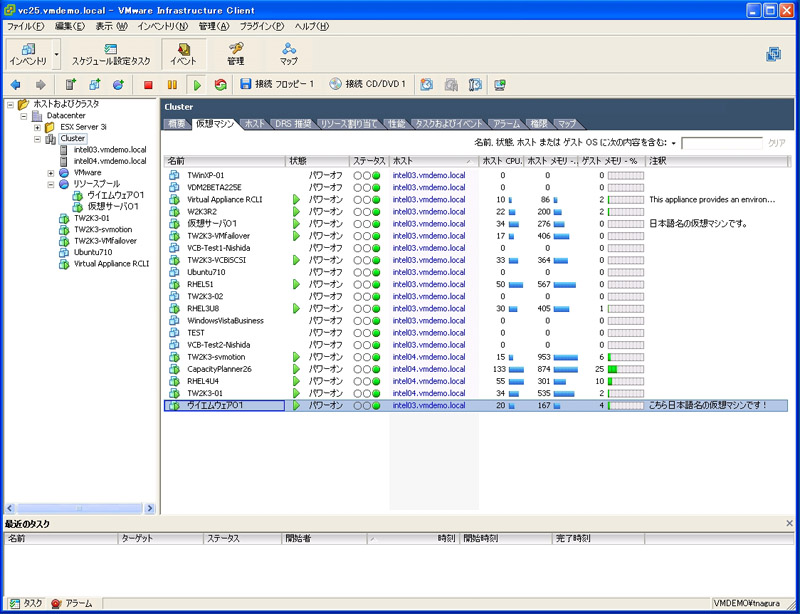This screenshot has width=800, height=614.
Task: Suspend VM with orange pause button
Action: pyautogui.click(x=172, y=85)
